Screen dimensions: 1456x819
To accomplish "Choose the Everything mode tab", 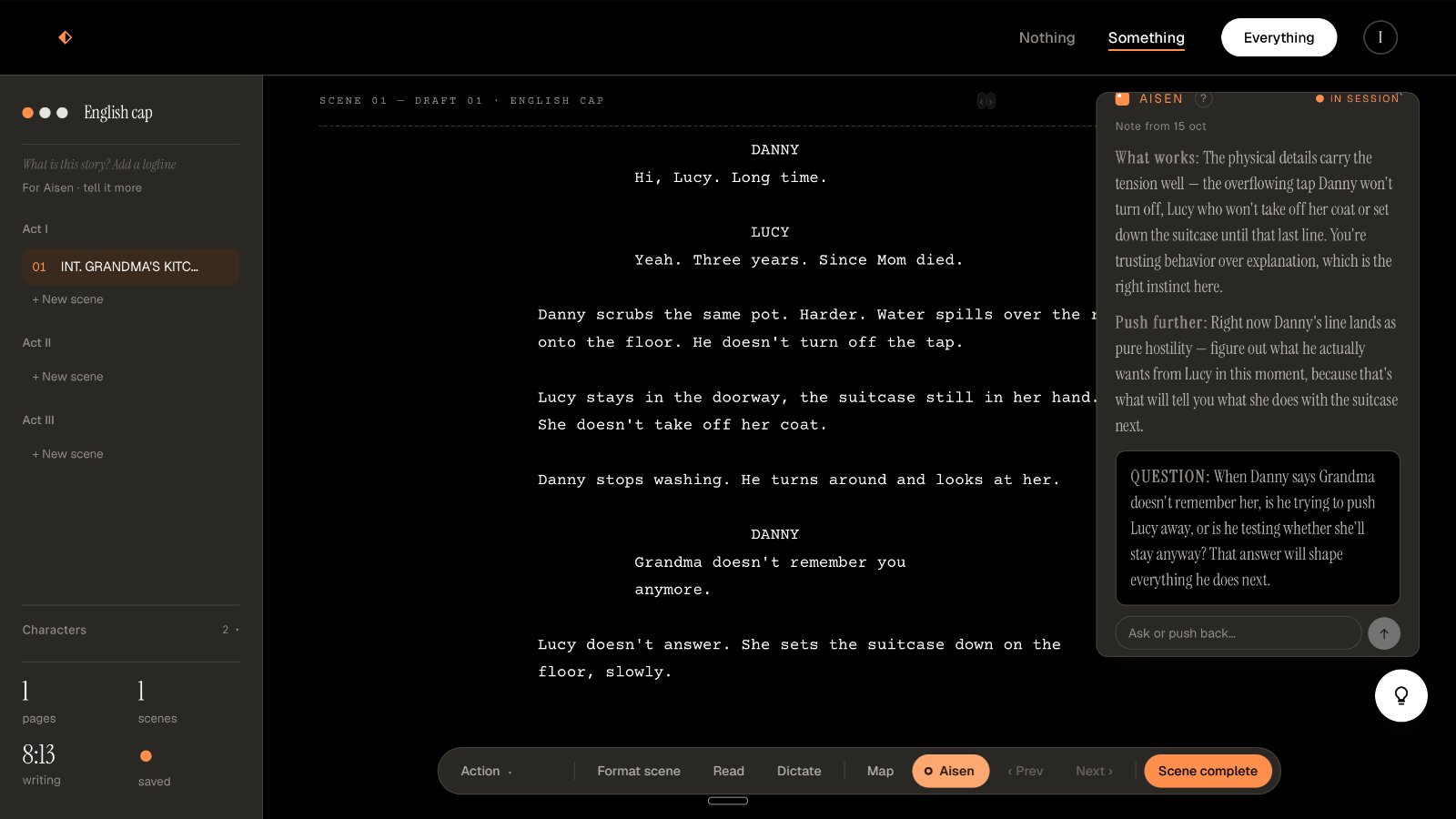I will pos(1279,37).
